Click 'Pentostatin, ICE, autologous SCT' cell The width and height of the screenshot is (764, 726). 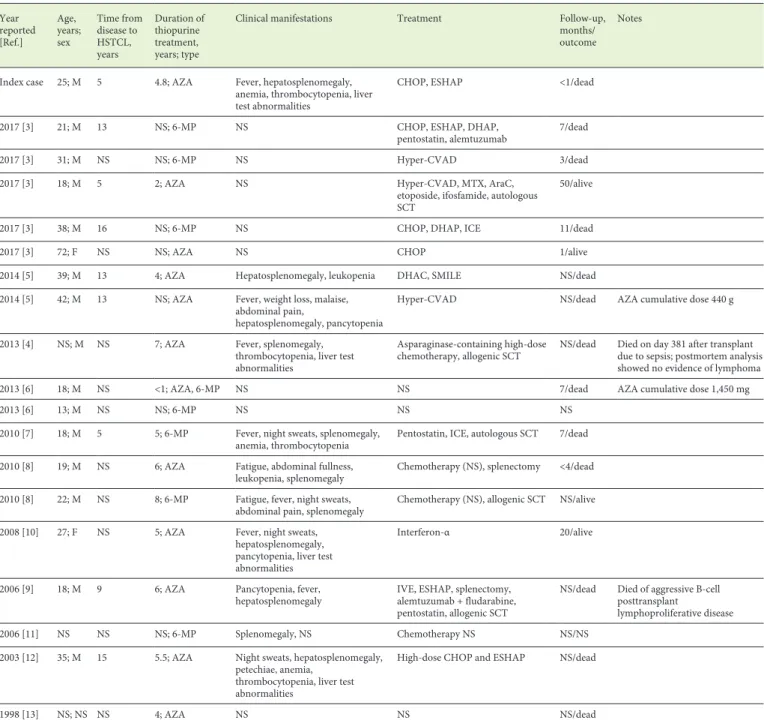tap(467, 433)
